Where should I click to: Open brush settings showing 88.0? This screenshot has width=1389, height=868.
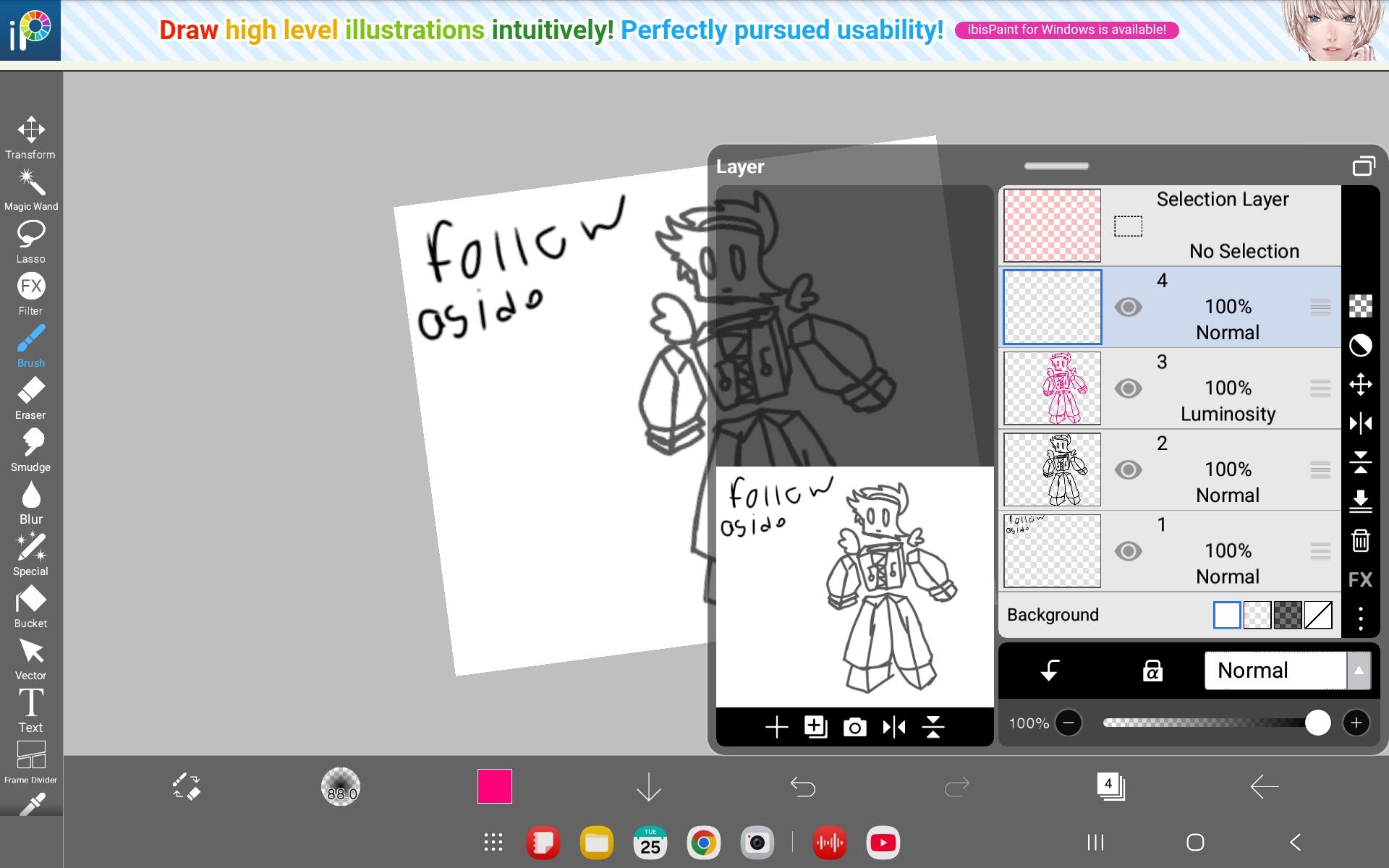pos(341,786)
